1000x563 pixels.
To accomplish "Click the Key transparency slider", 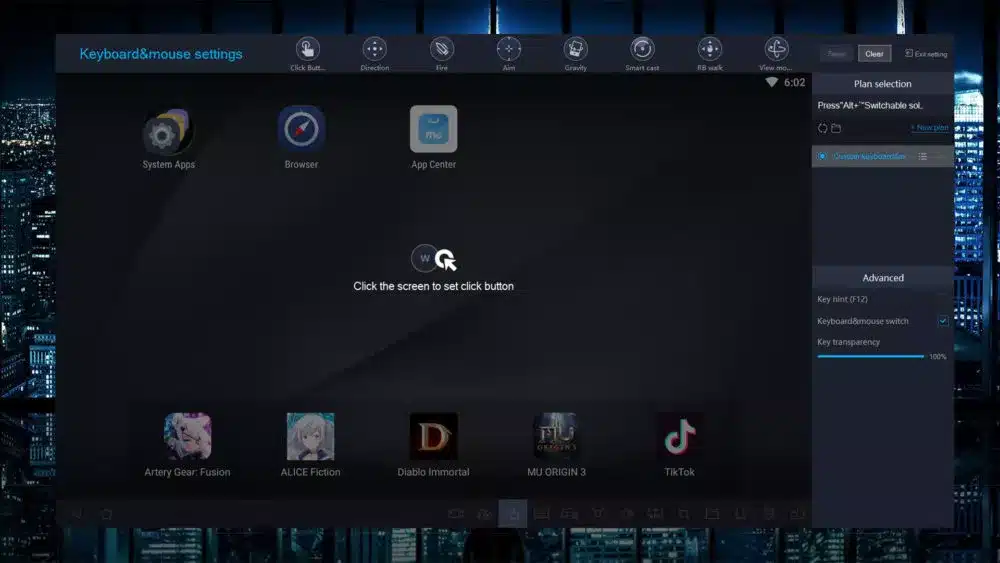I will (x=871, y=356).
